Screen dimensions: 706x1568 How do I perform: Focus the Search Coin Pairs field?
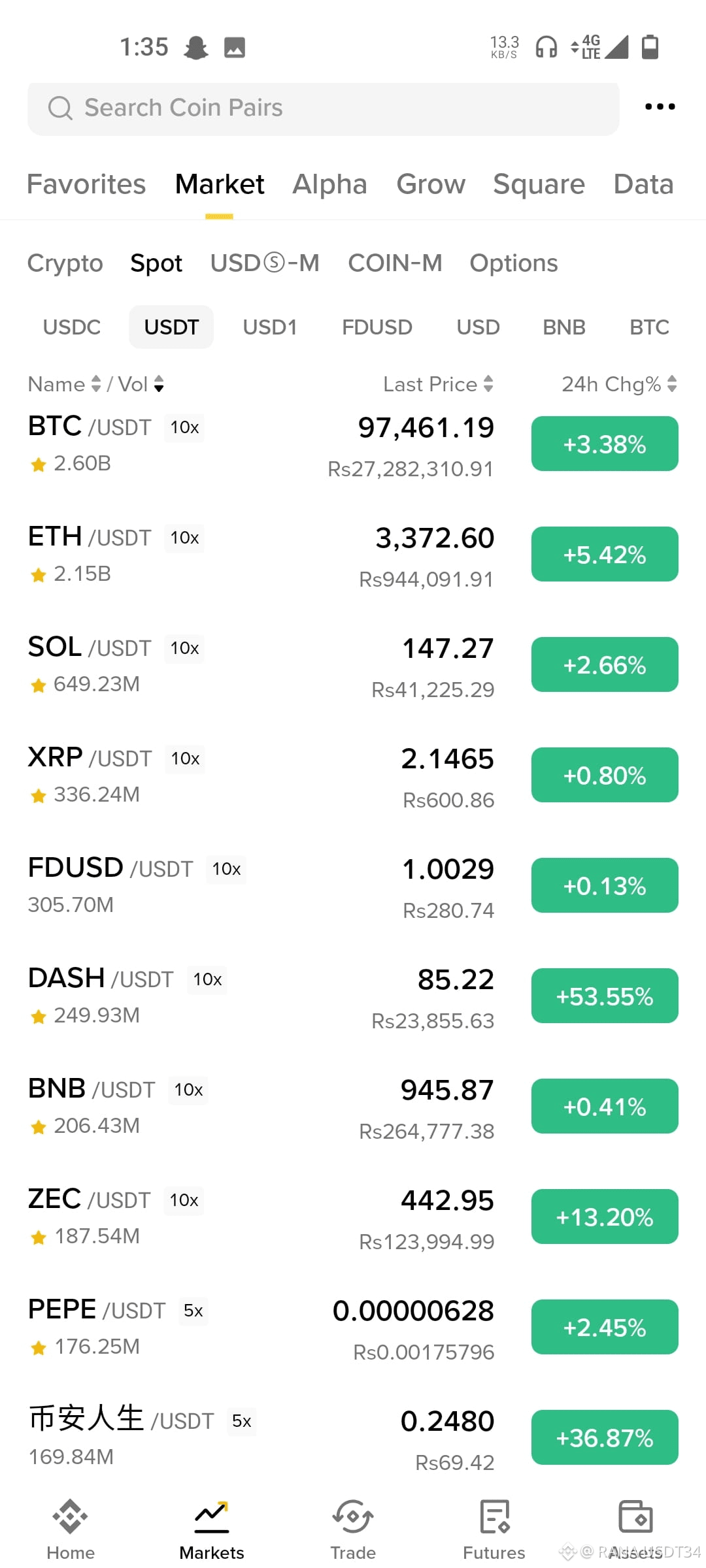point(324,109)
